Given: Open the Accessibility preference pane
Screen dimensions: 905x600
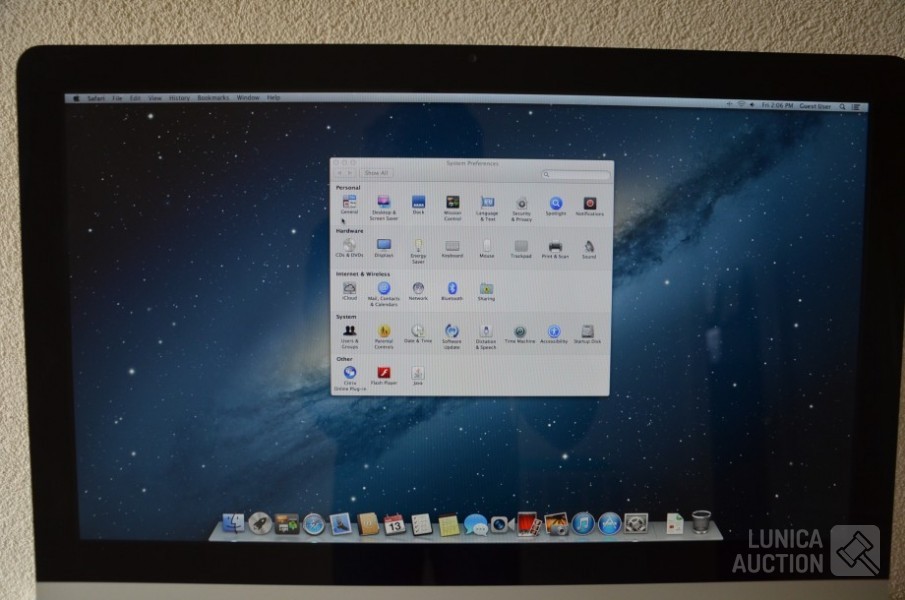Looking at the screenshot, I should click(554, 334).
